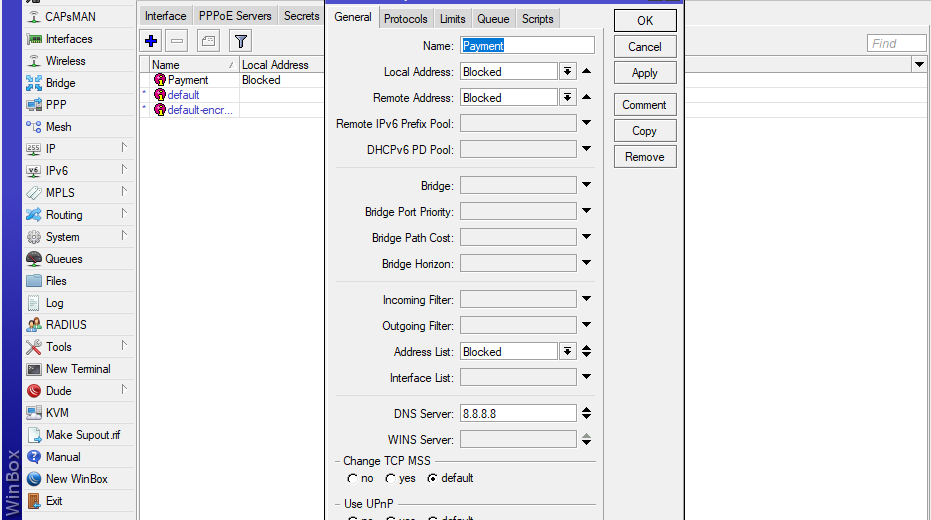Click the DNS Server input field
Viewport: 931px width, 520px height.
point(517,414)
